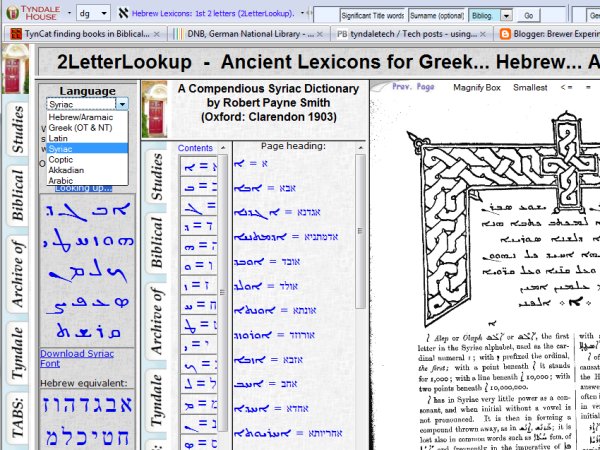Click door image beside Syriac Dictionary title
Viewport: 600px width, 450px height.
coord(154,109)
